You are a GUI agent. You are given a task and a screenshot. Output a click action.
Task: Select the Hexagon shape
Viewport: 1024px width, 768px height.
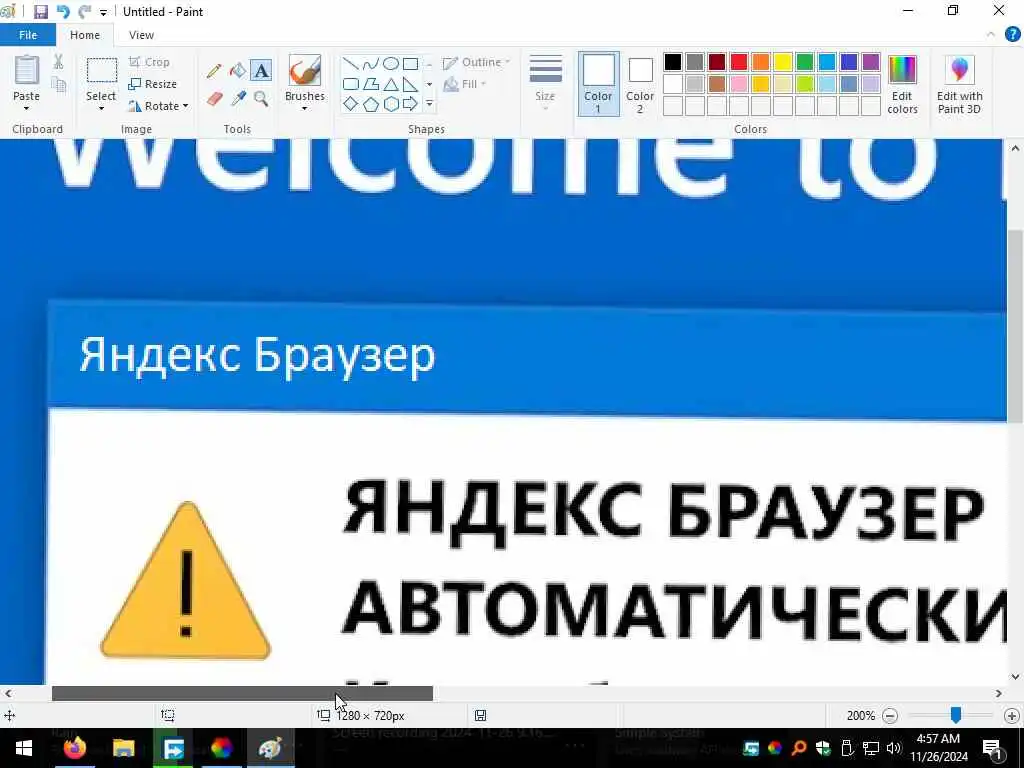click(391, 104)
